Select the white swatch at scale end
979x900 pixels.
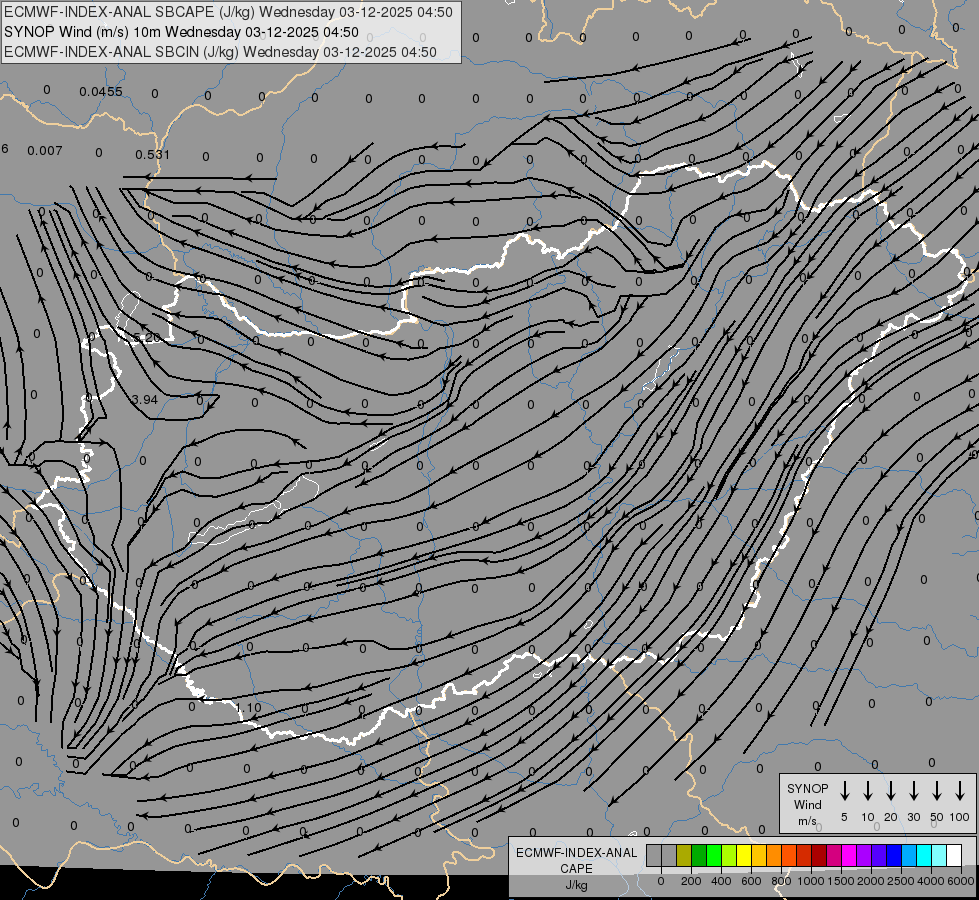[953, 855]
